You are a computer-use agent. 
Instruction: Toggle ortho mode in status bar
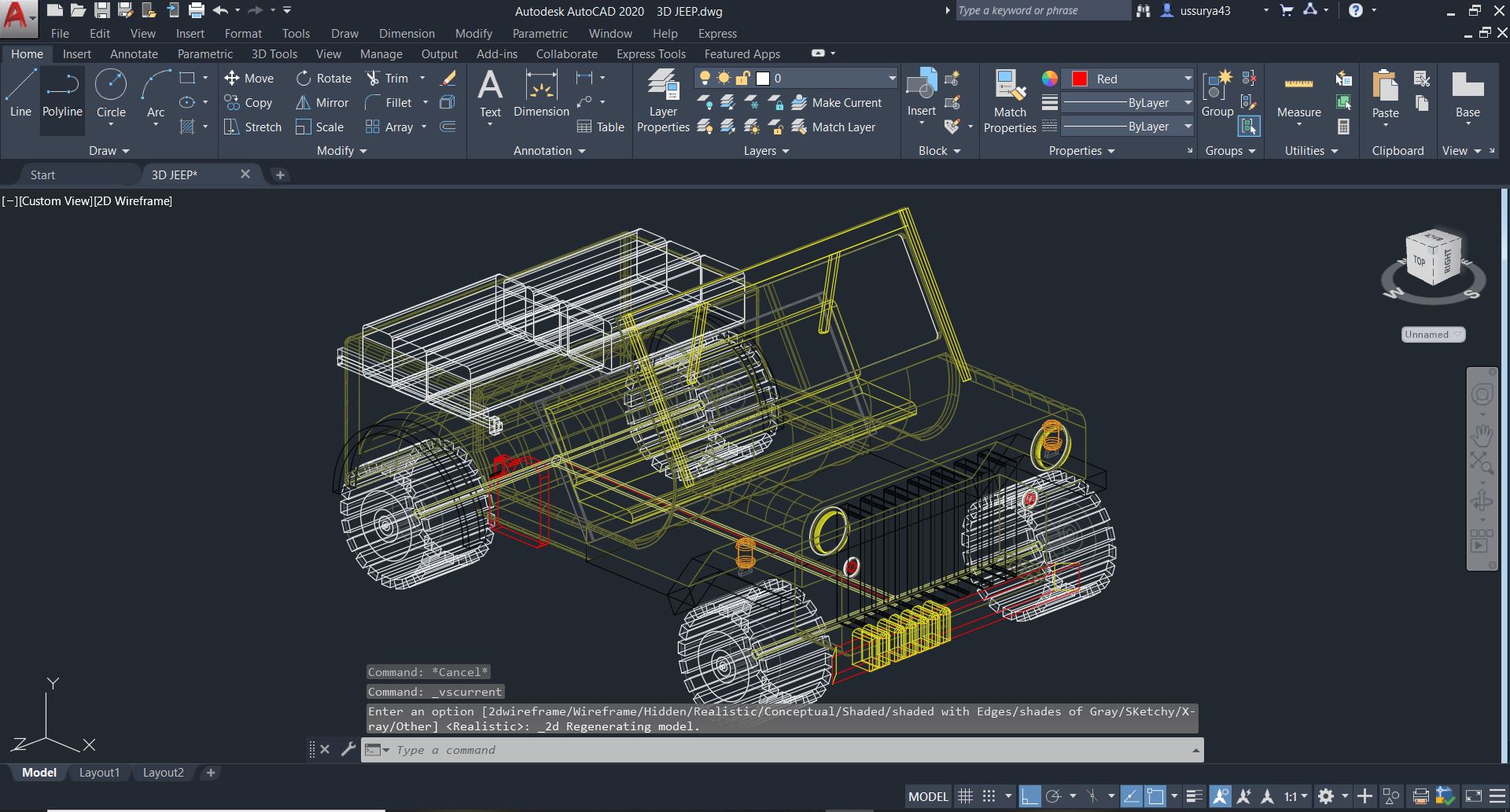tap(1029, 796)
